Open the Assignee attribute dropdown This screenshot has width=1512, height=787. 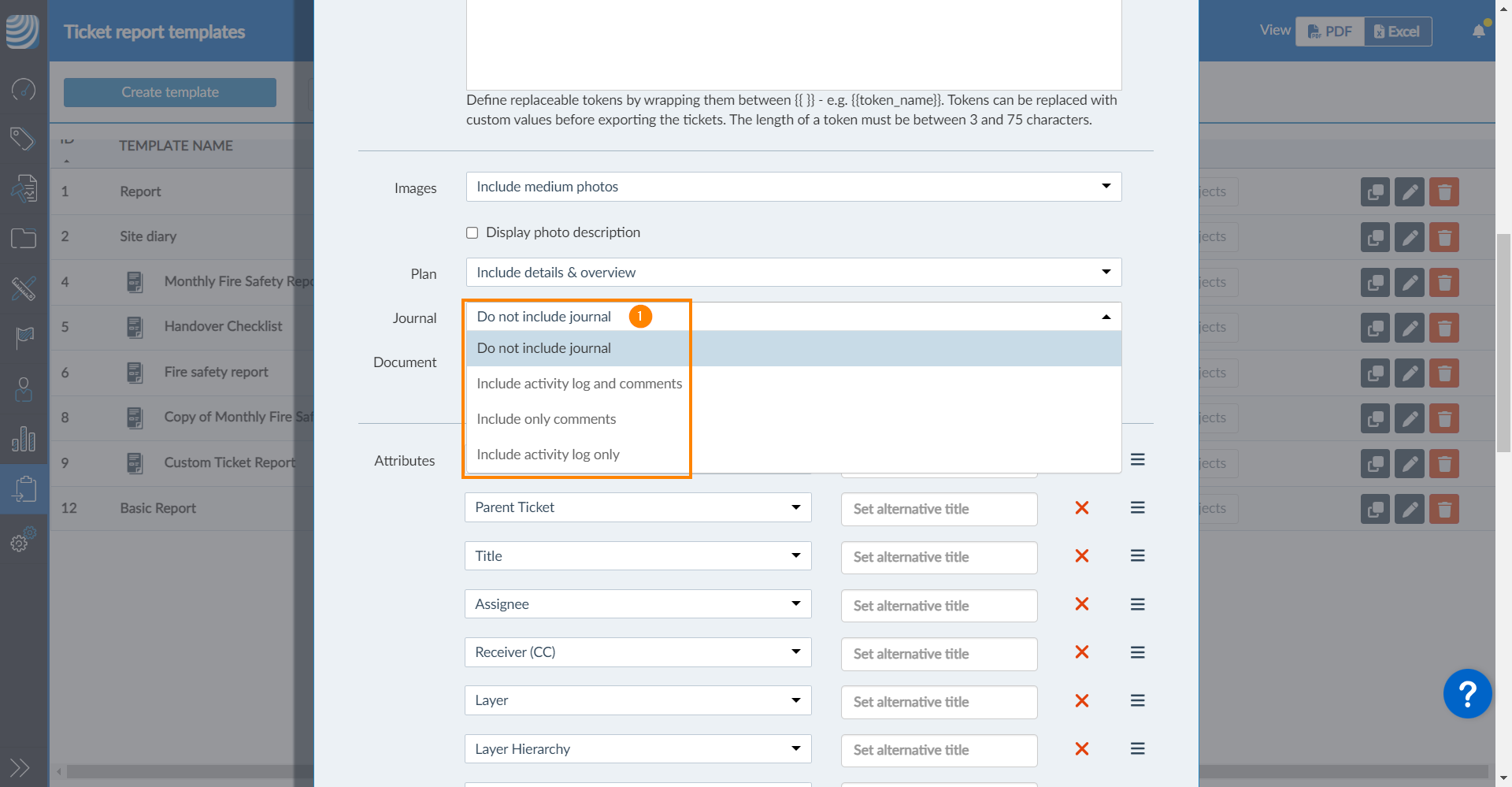click(x=637, y=604)
